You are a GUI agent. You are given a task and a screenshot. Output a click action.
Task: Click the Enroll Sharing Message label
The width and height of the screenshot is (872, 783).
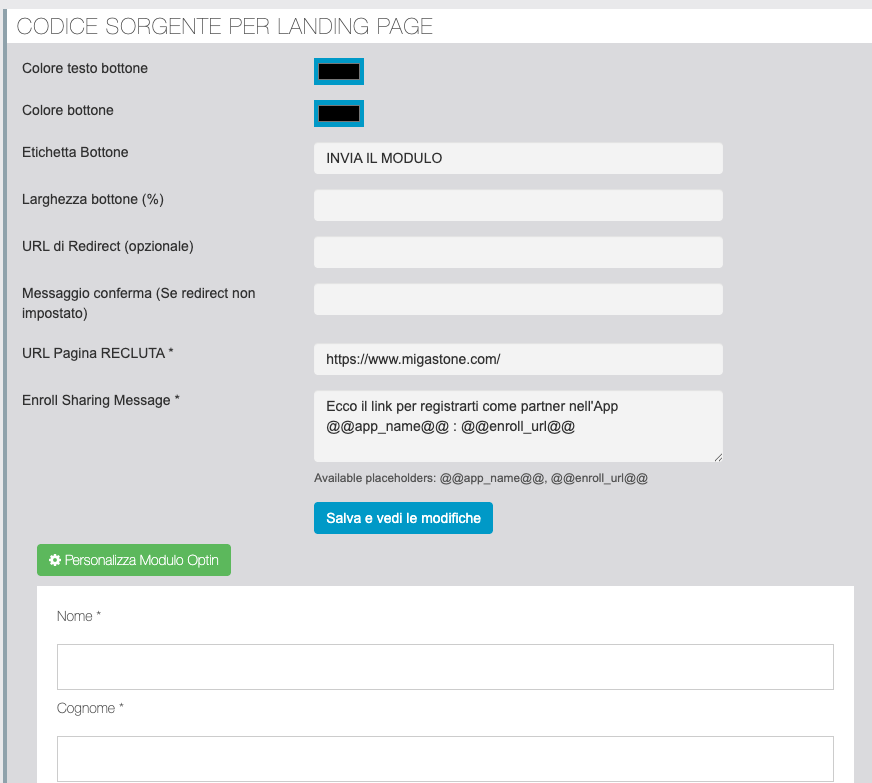pos(101,400)
